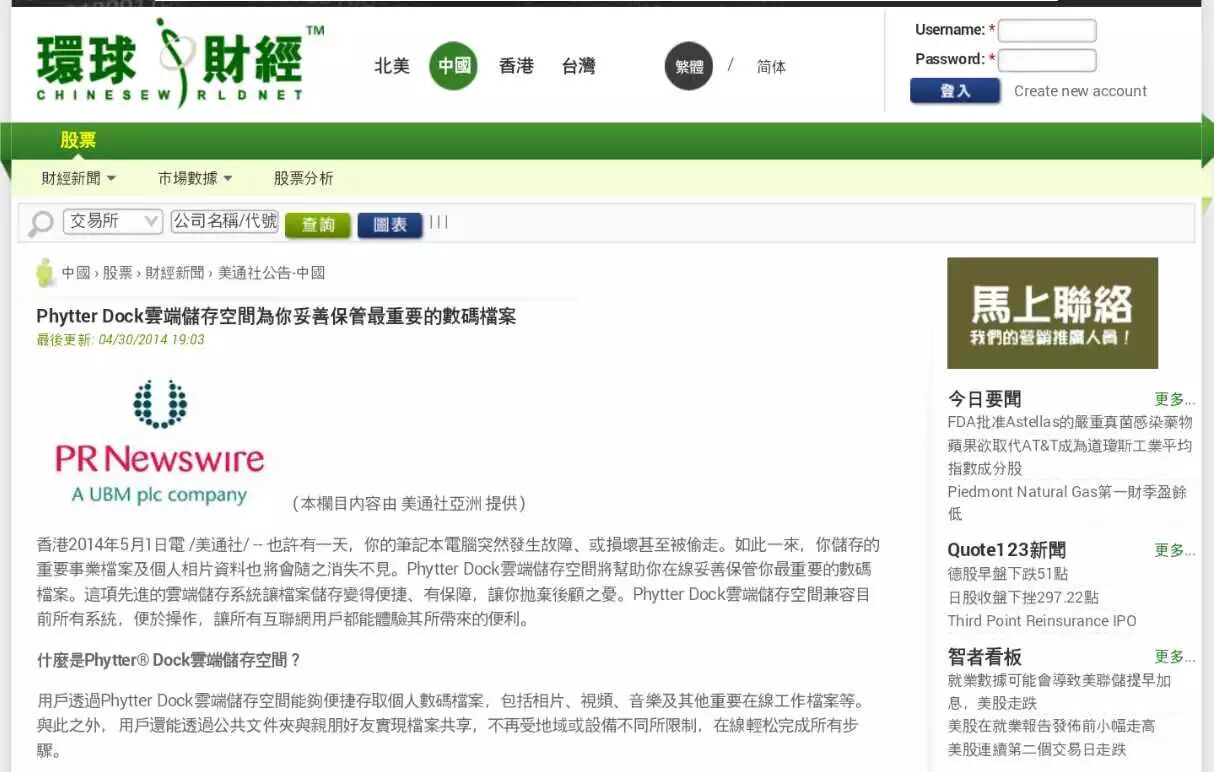Switch to 繁體 traditional Chinese

tap(689, 66)
